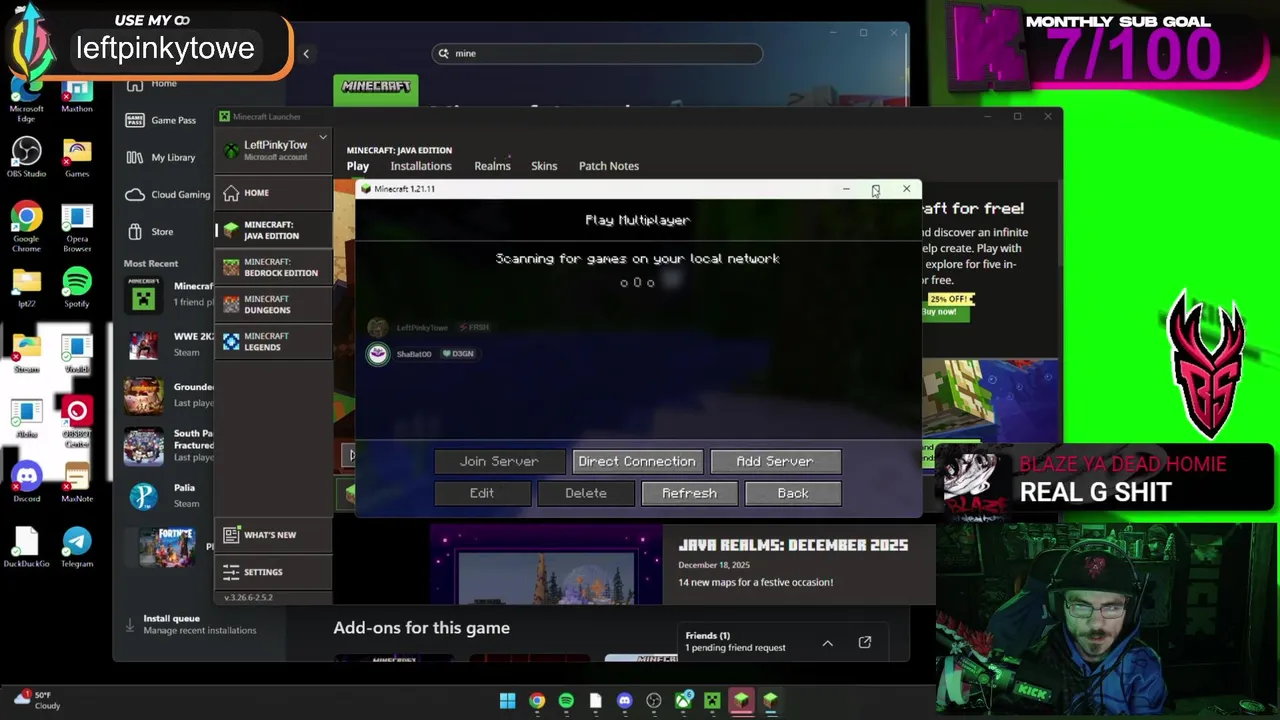1280x720 pixels.
Task: Open Opera Browser desktop shortcut
Action: pos(77,227)
